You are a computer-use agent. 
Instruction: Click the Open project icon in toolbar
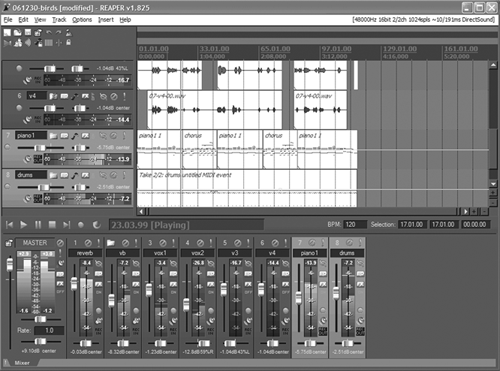coord(17,33)
